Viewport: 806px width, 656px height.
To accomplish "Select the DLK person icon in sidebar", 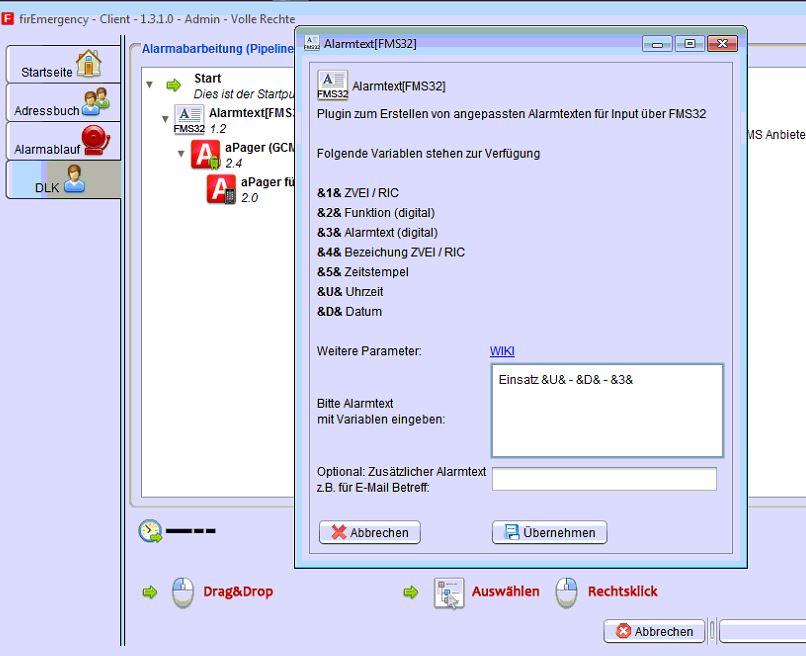I will point(74,179).
